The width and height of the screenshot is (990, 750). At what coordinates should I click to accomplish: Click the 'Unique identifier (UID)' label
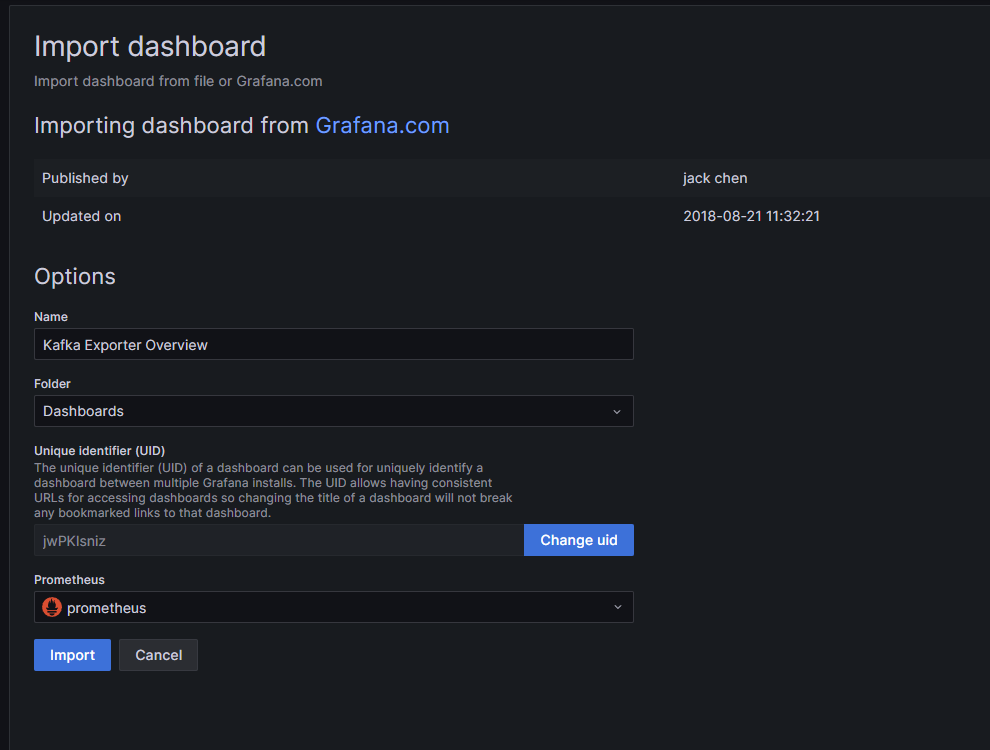pos(99,451)
